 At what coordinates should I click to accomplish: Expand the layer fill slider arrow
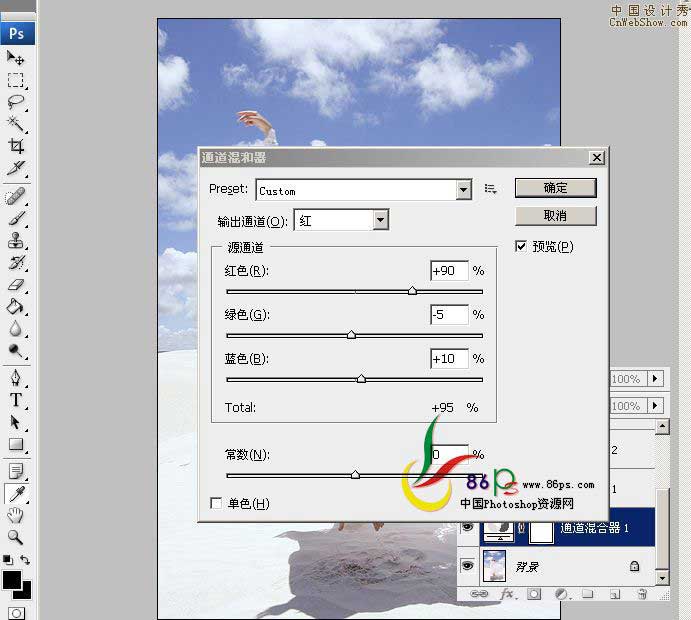click(x=655, y=405)
